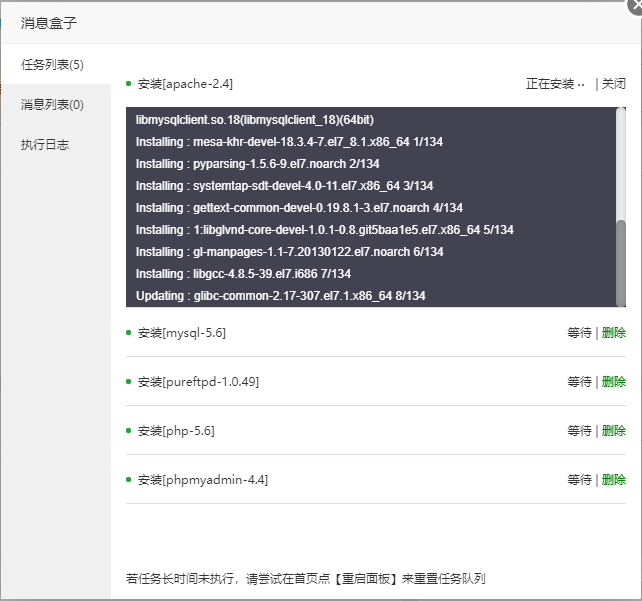Click 关闭 next to apache install

pos(613,84)
